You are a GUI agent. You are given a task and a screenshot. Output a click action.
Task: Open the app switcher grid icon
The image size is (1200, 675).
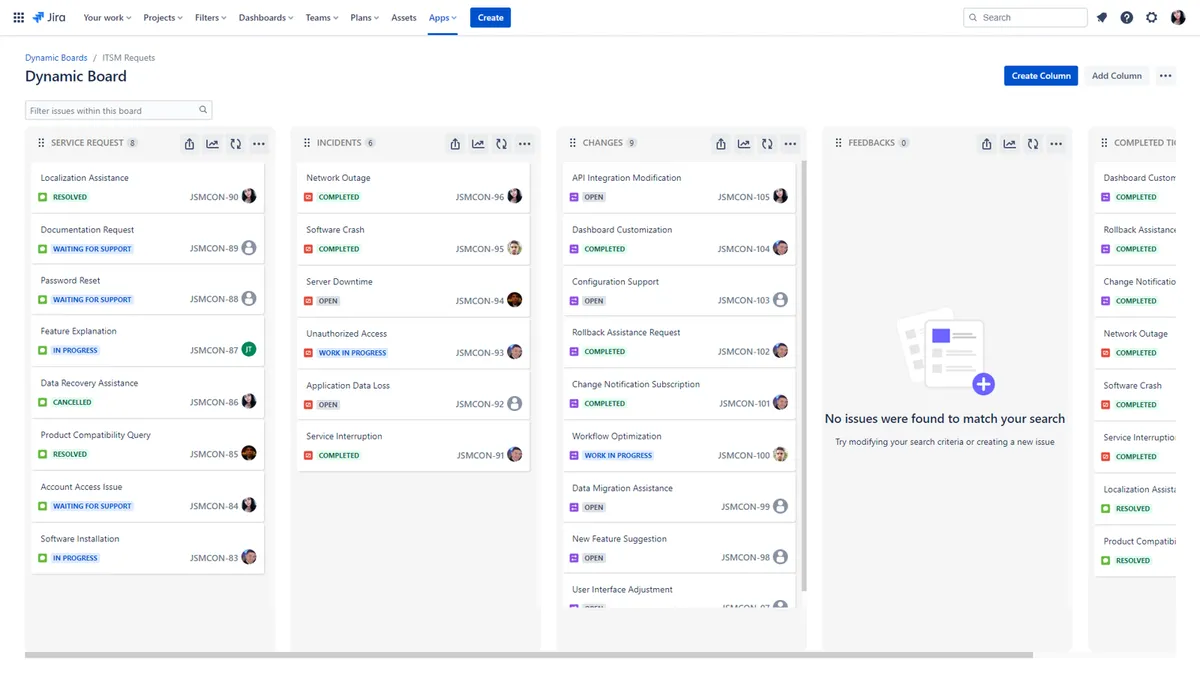point(18,17)
